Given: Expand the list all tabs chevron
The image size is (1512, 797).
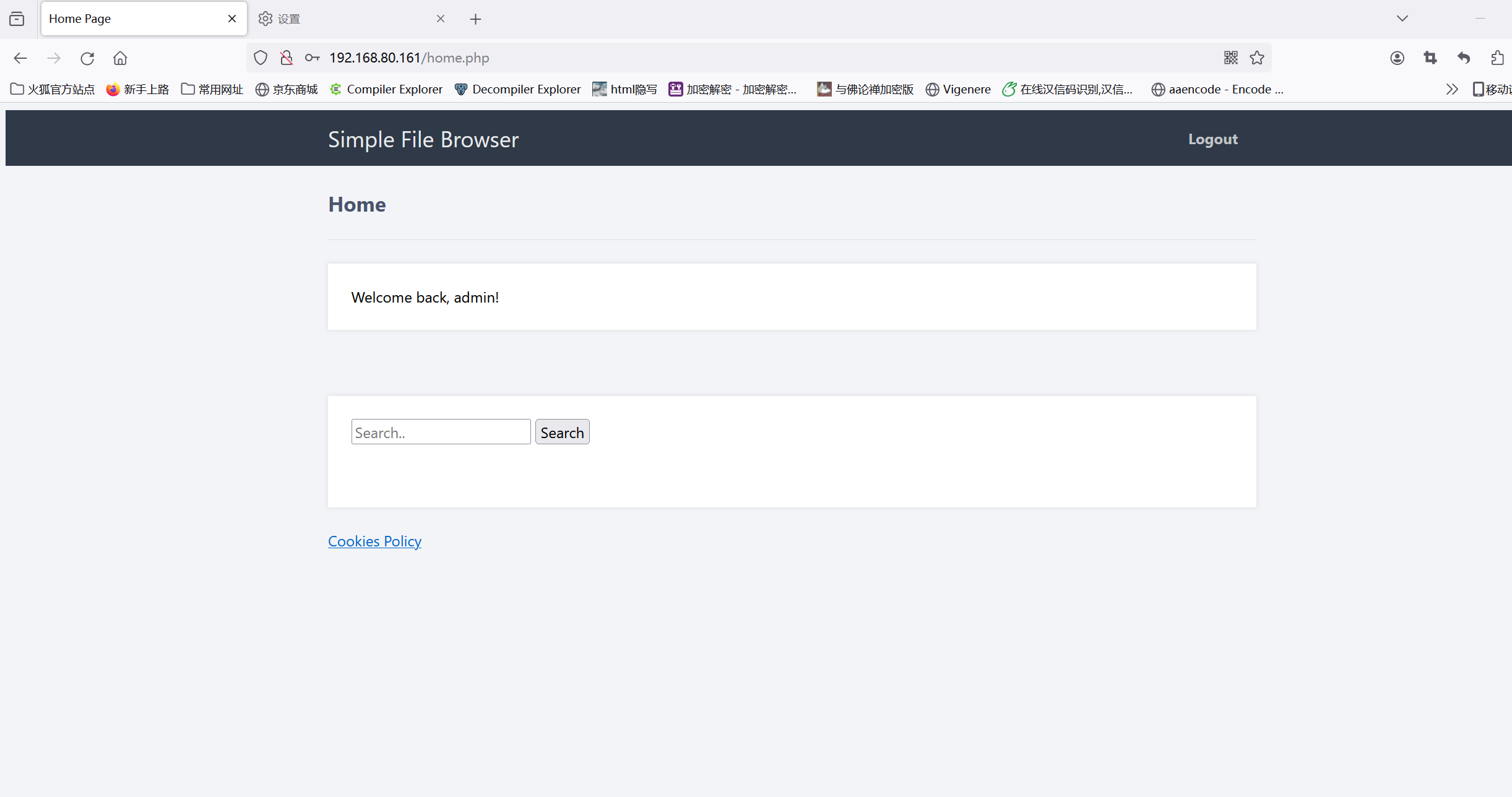Looking at the screenshot, I should pos(1402,19).
